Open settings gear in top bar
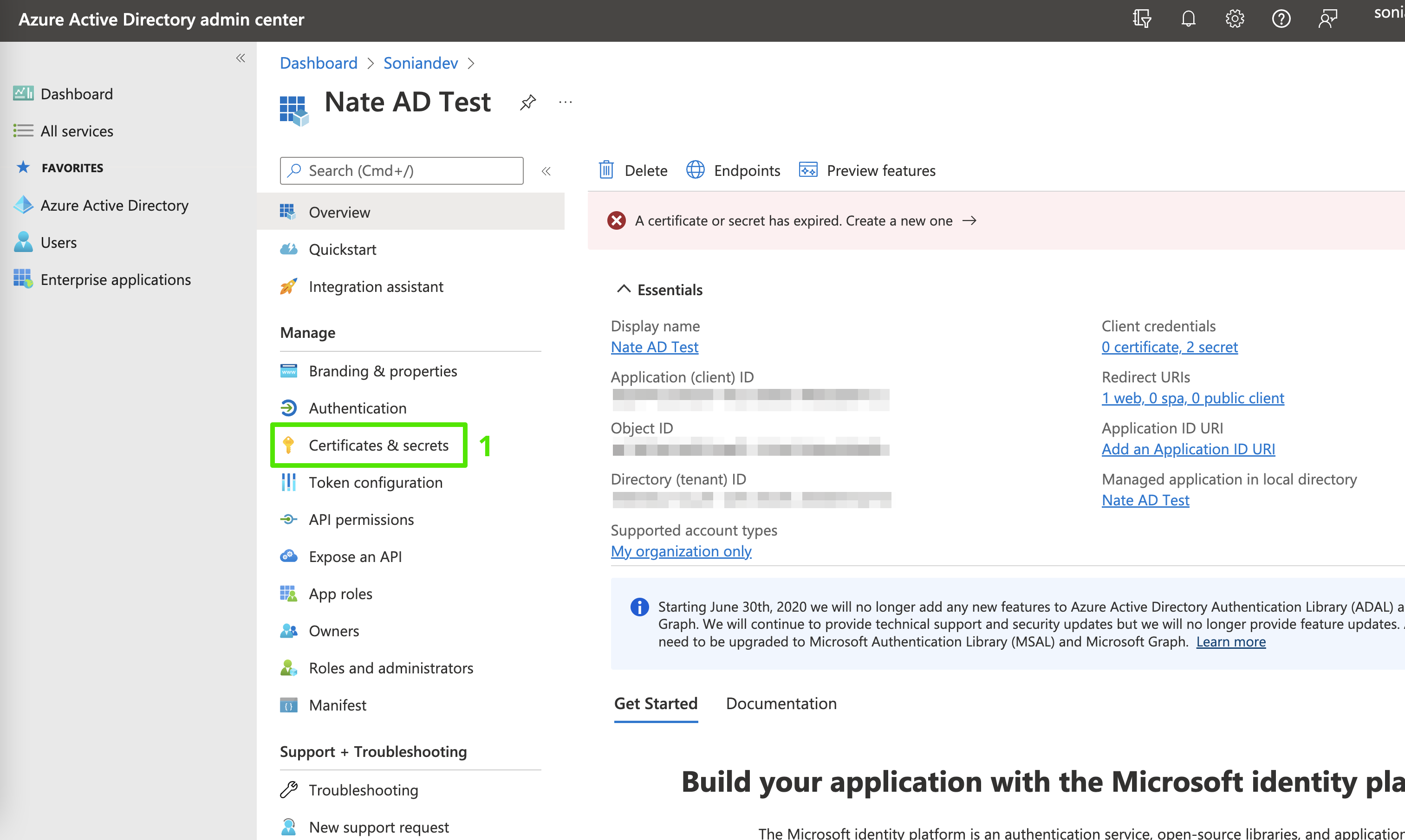The height and width of the screenshot is (840, 1405). pyautogui.click(x=1235, y=19)
